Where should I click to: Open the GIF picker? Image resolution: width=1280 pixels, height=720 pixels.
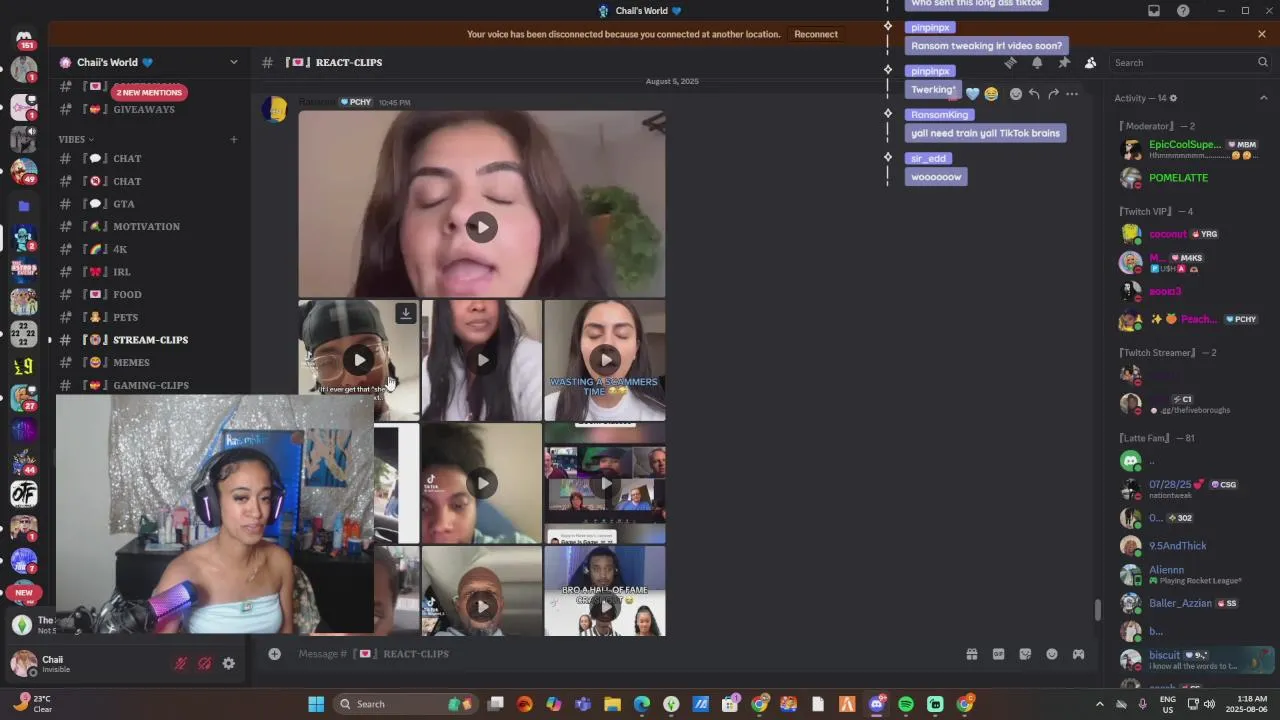click(998, 654)
